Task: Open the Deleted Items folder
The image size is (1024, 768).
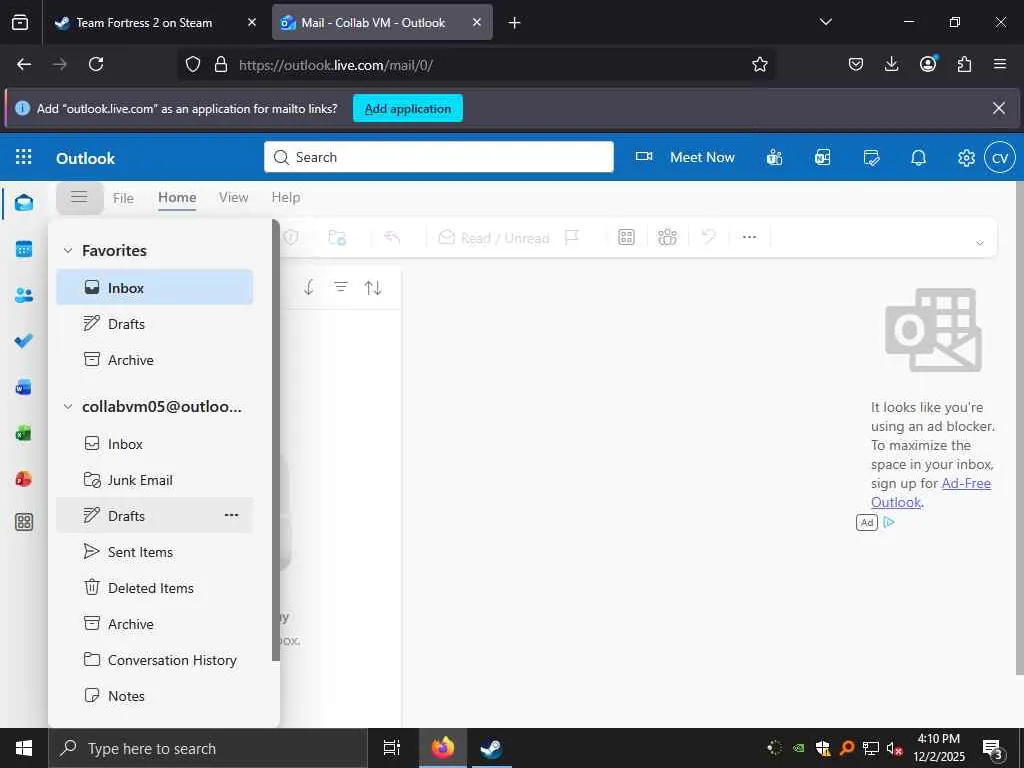Action: pos(154,588)
